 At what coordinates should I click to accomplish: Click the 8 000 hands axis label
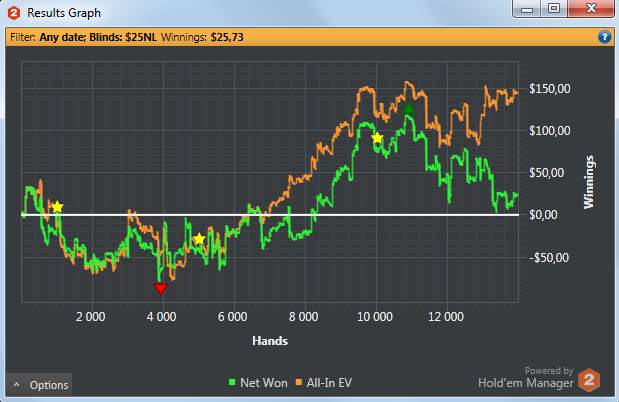click(304, 317)
